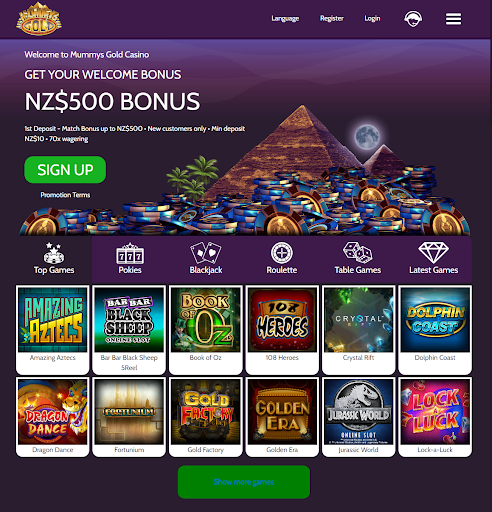Select the Latest Games diamond icon
492x512 pixels.
434,253
